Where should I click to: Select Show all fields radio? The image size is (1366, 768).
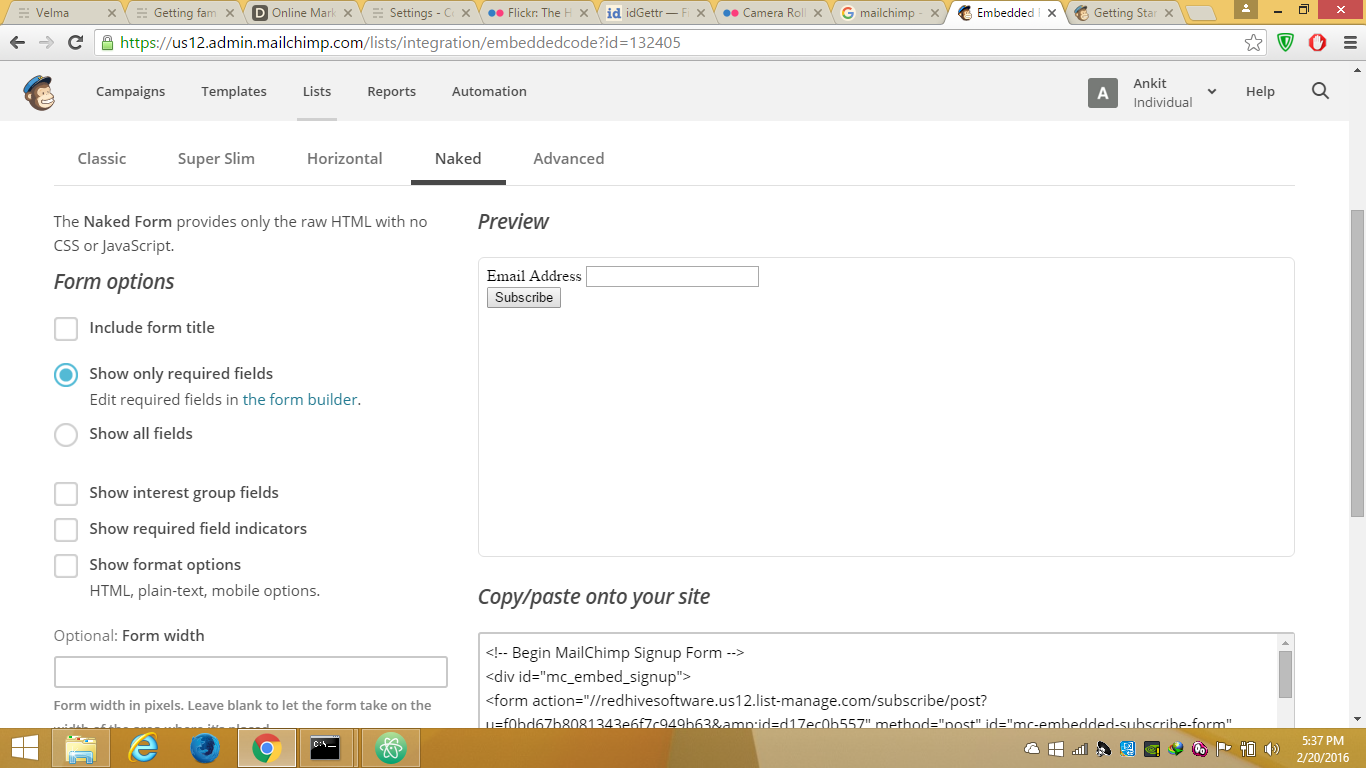[x=66, y=435]
